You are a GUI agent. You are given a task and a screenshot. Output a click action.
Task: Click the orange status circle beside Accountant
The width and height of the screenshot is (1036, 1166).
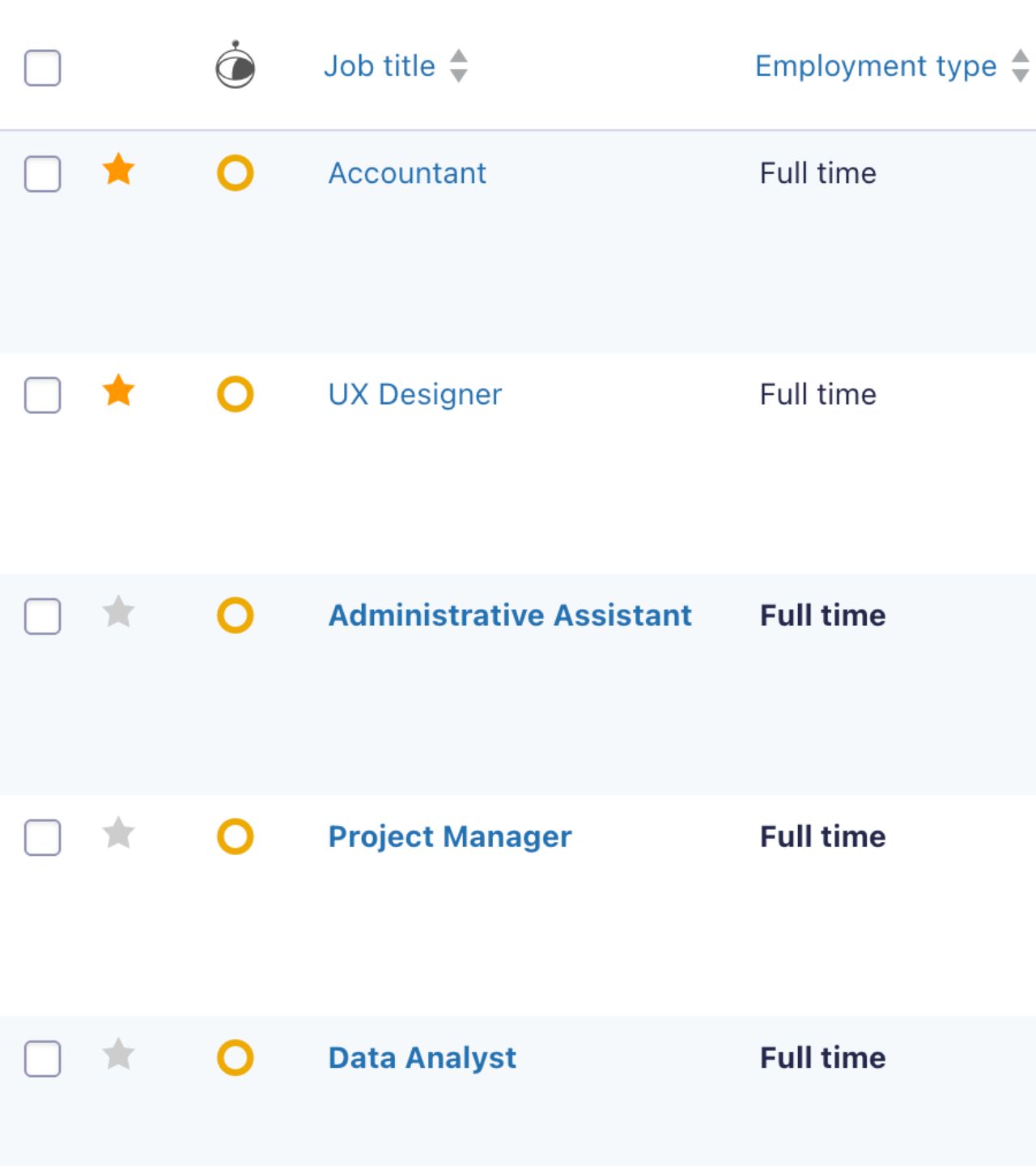pyautogui.click(x=236, y=172)
